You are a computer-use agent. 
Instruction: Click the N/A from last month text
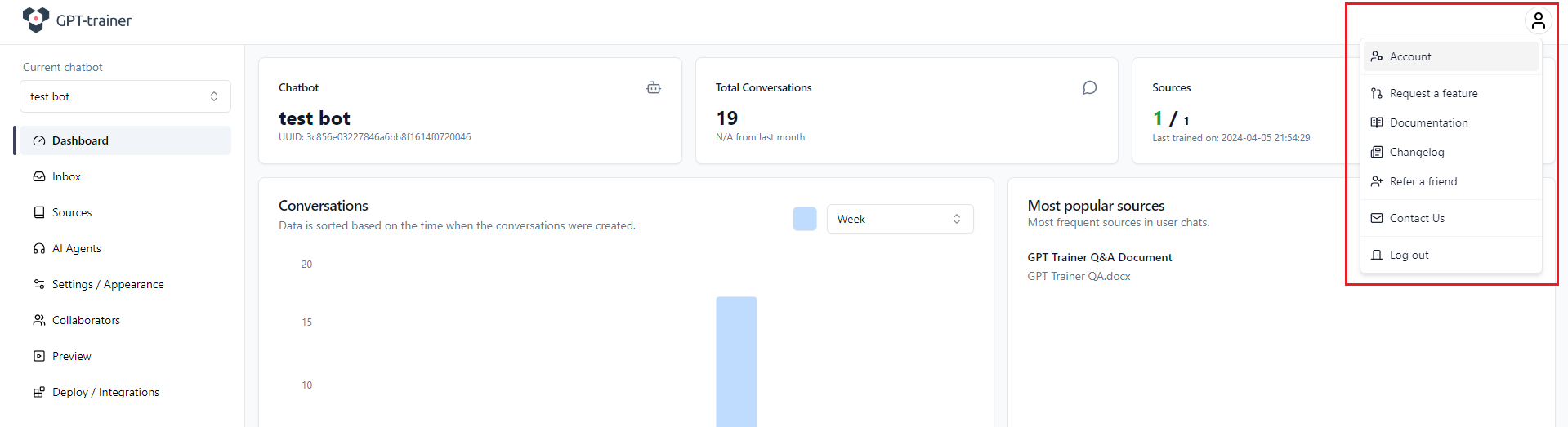coord(760,137)
